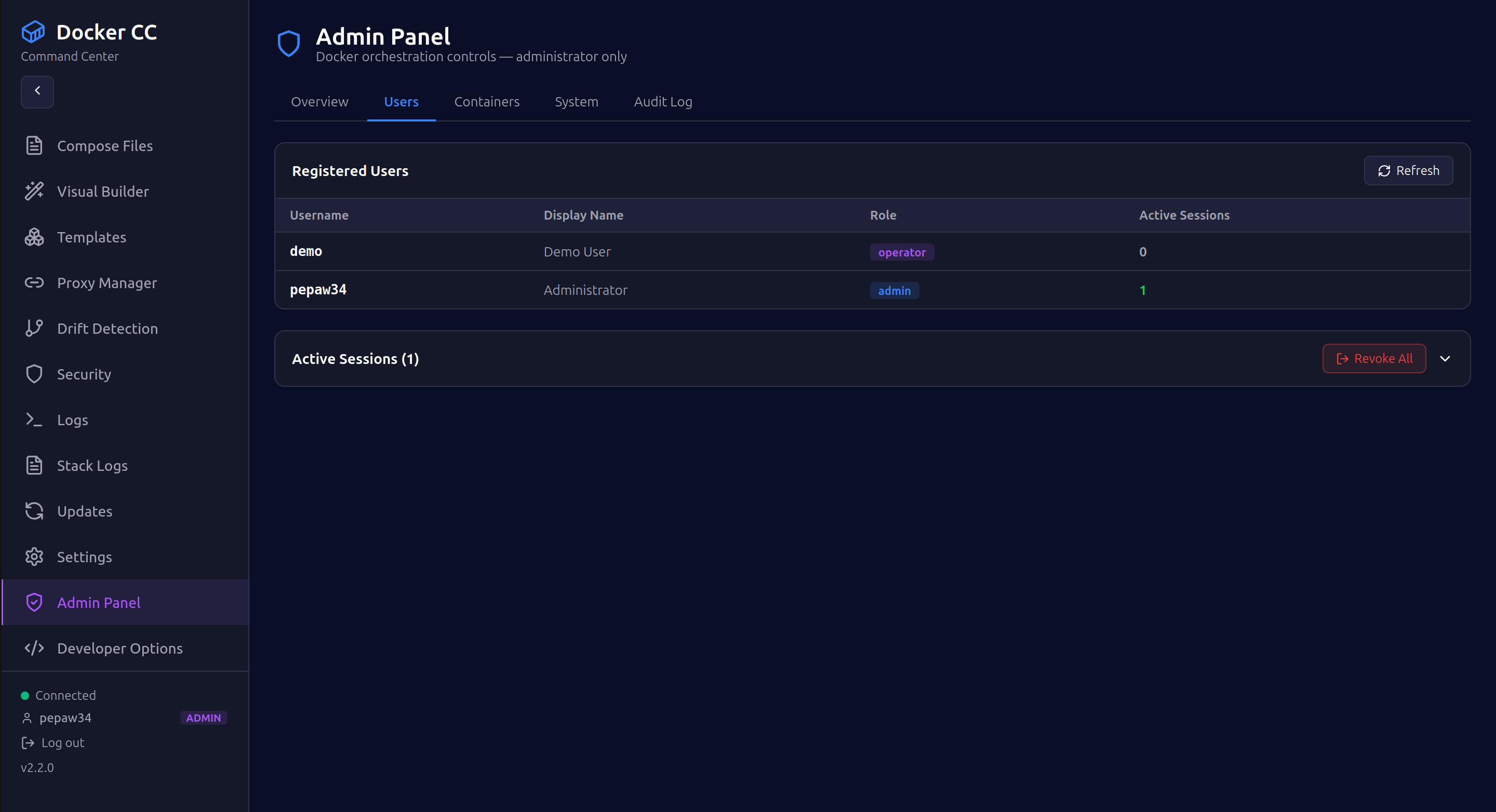1496x812 pixels.
Task: Click the Developer Options code icon
Action: (x=34, y=648)
